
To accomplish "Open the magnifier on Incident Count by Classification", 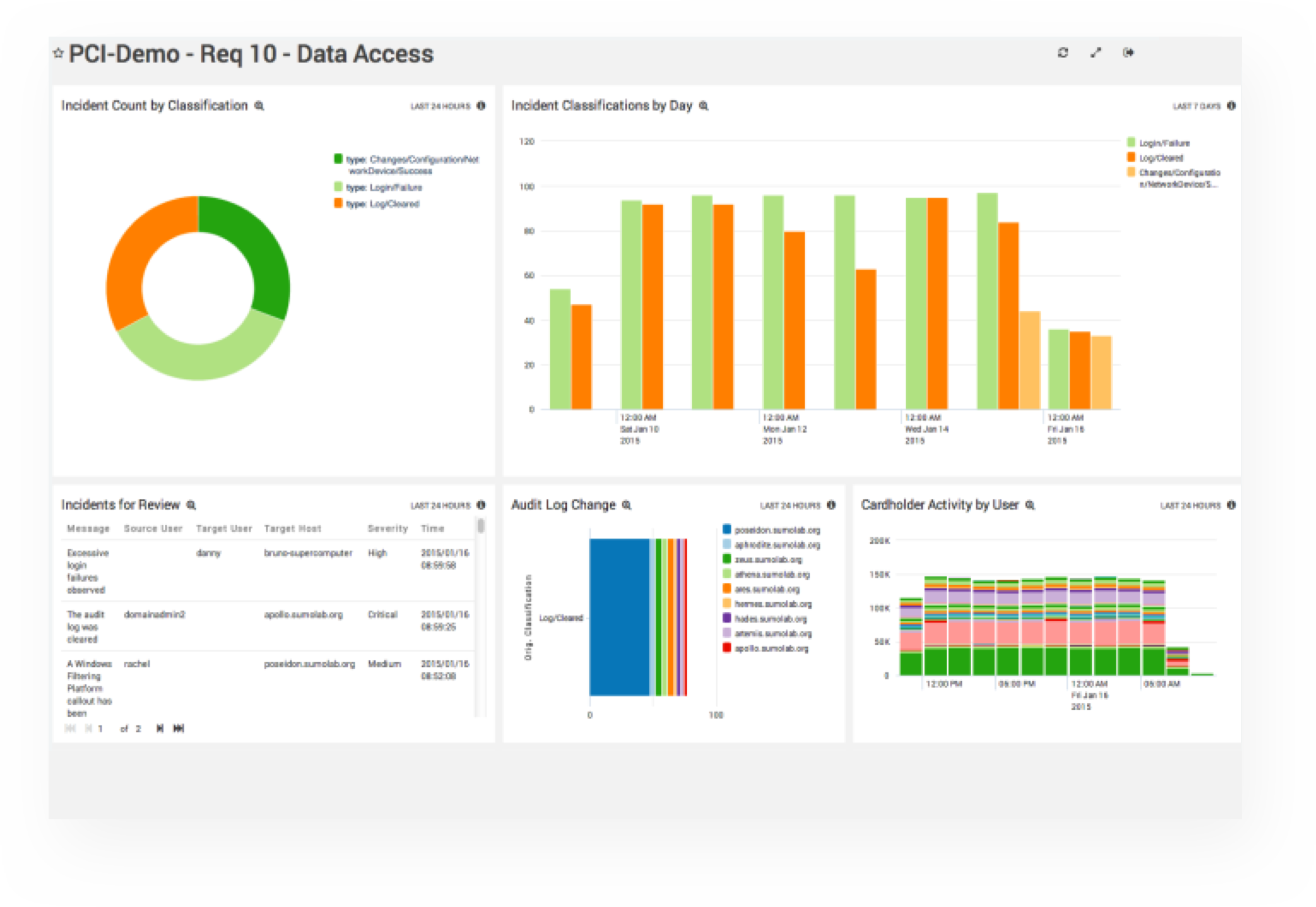I will coord(258,106).
